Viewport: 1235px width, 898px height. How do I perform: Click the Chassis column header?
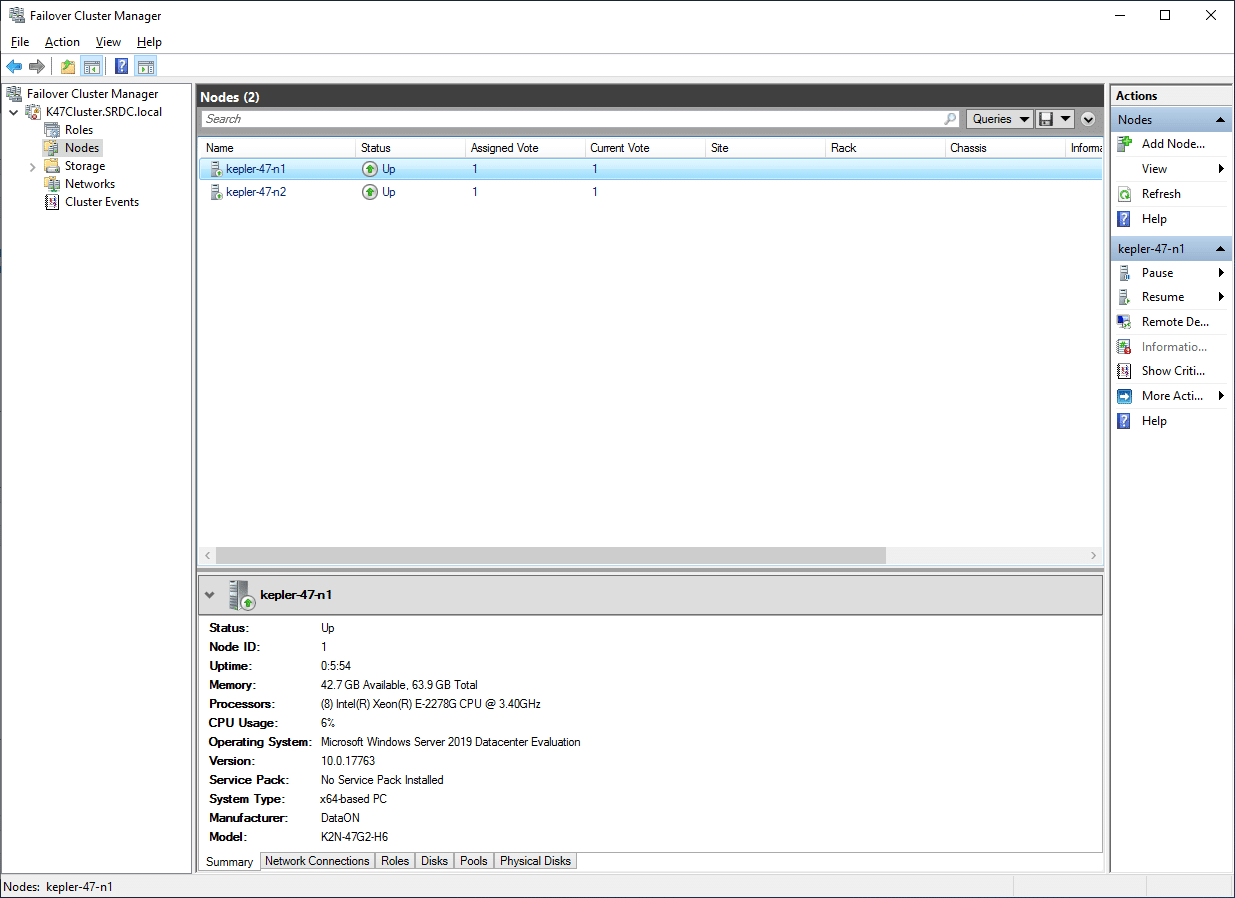pyautogui.click(x=1006, y=148)
